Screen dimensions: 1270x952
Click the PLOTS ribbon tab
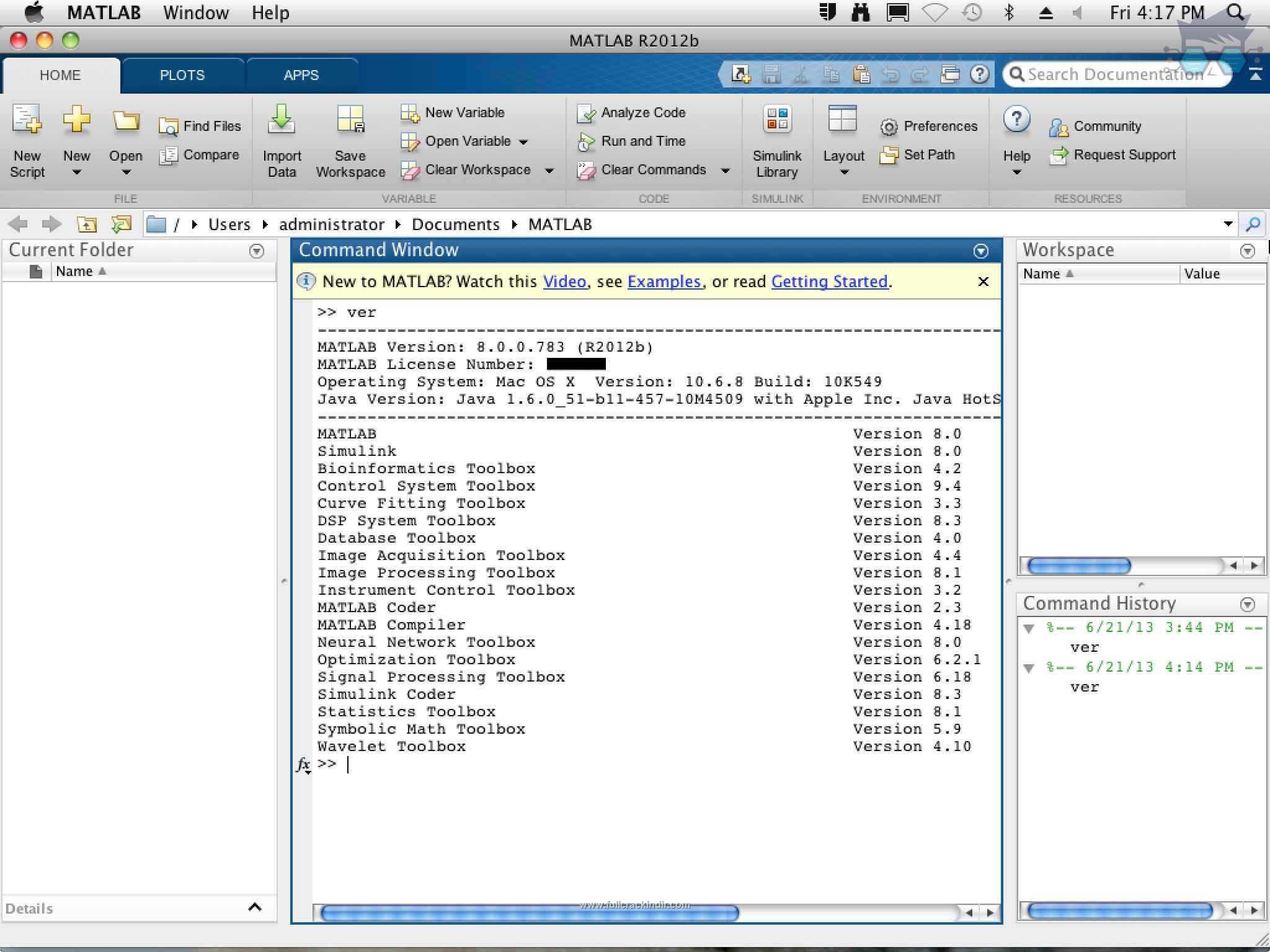(181, 74)
